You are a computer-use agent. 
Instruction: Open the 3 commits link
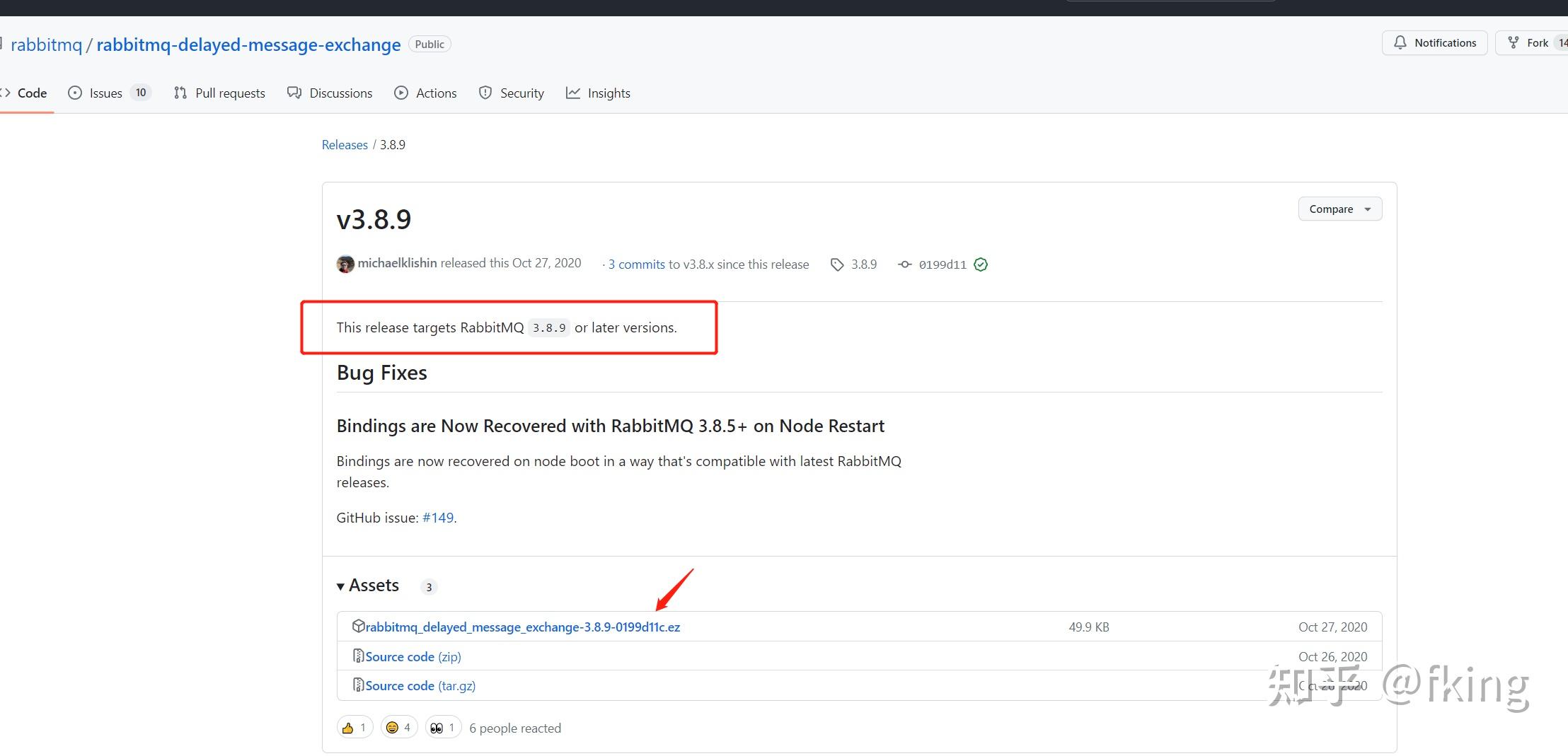(637, 264)
